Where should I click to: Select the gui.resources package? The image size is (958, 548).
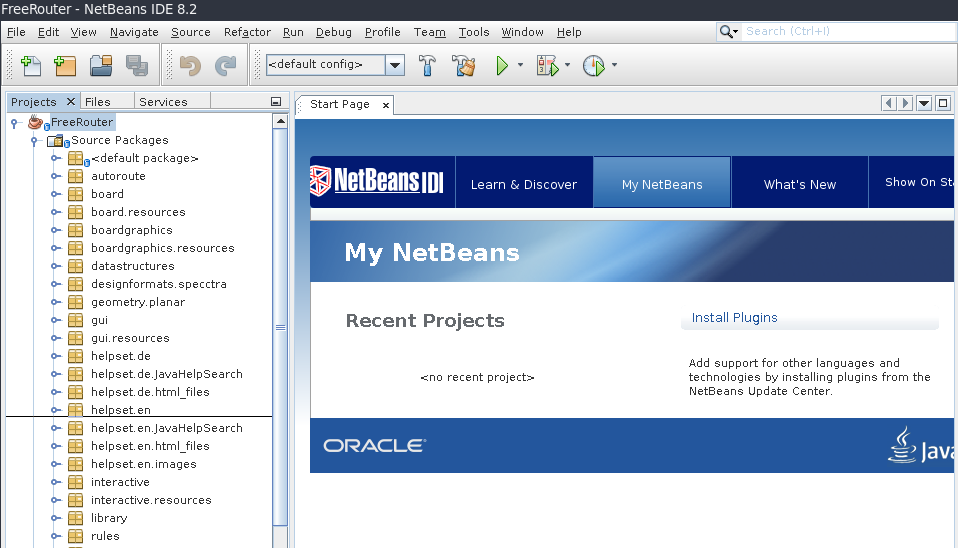click(130, 338)
